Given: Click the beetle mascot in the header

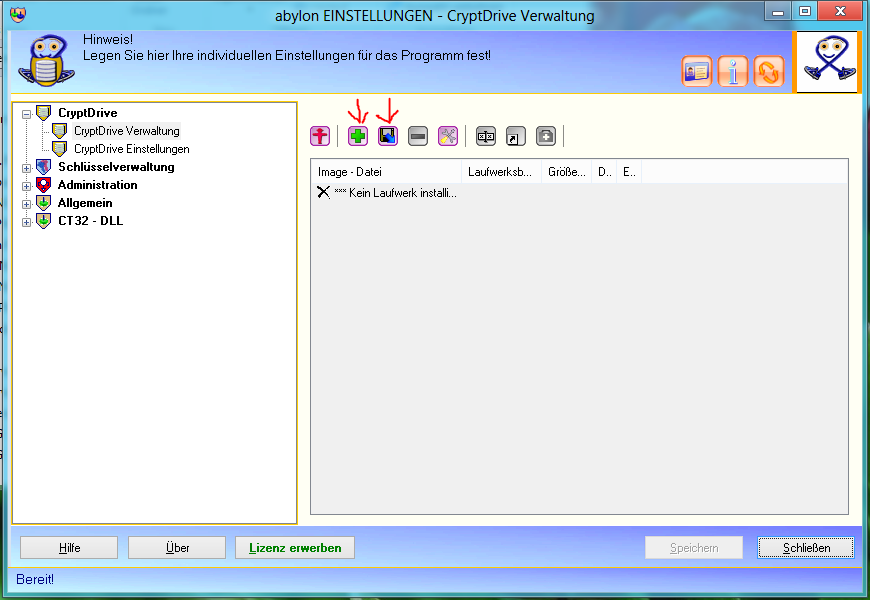Looking at the screenshot, I should pos(47,60).
